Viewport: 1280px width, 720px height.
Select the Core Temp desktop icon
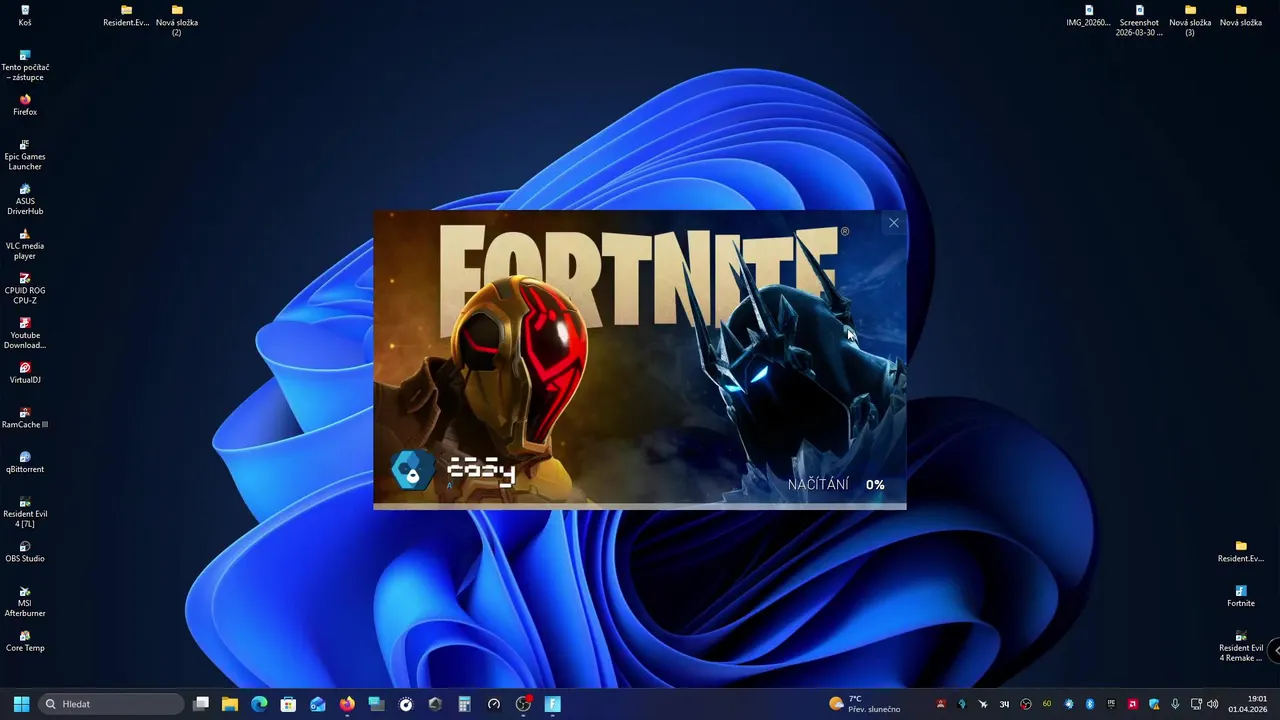tap(25, 641)
